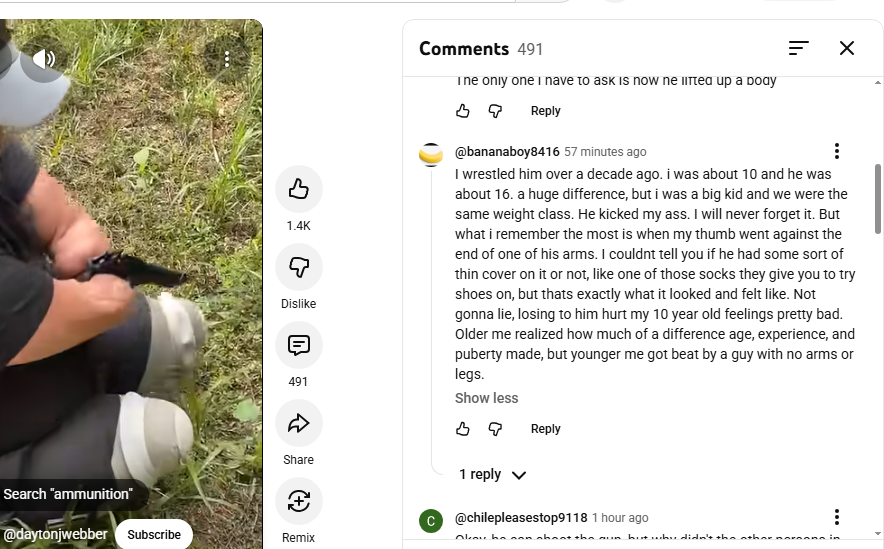Like the short with thumbs-up button
The height and width of the screenshot is (549, 884).
click(x=298, y=189)
